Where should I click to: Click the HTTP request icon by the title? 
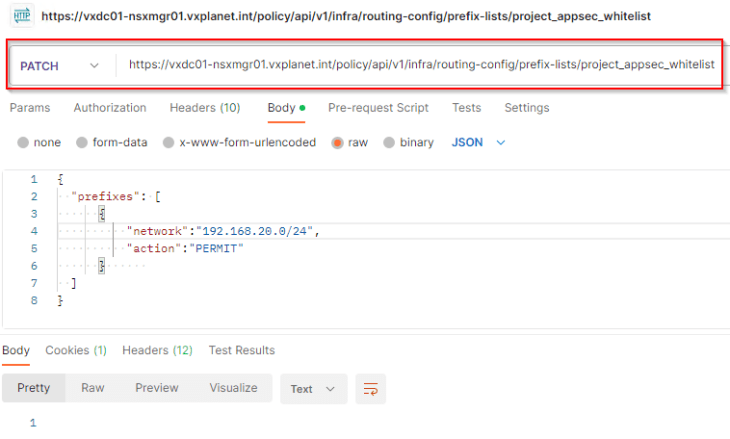22,16
